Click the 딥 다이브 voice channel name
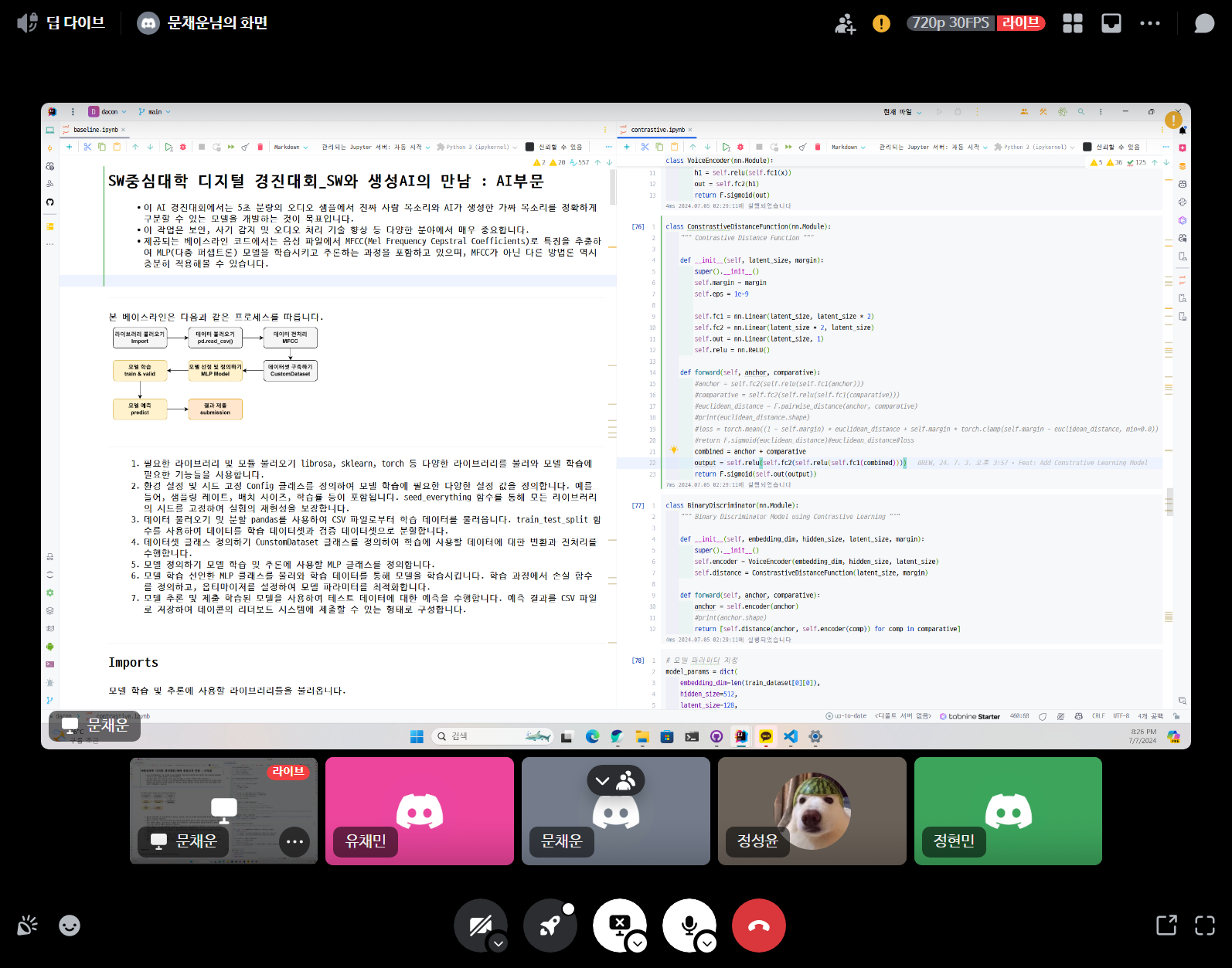Image resolution: width=1232 pixels, height=968 pixels. [x=75, y=22]
